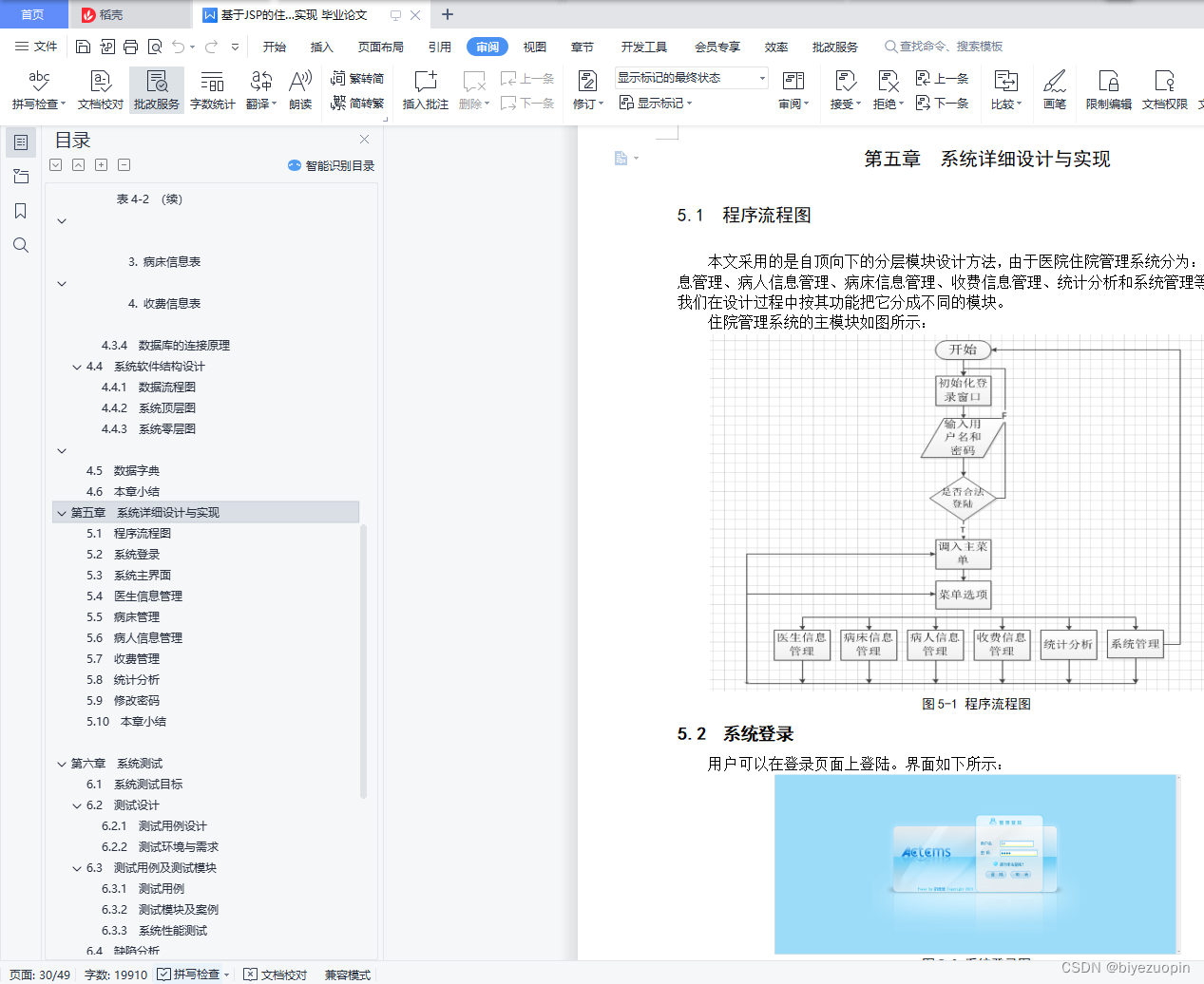Toggle 拼写检查 in the status bar

point(194,975)
